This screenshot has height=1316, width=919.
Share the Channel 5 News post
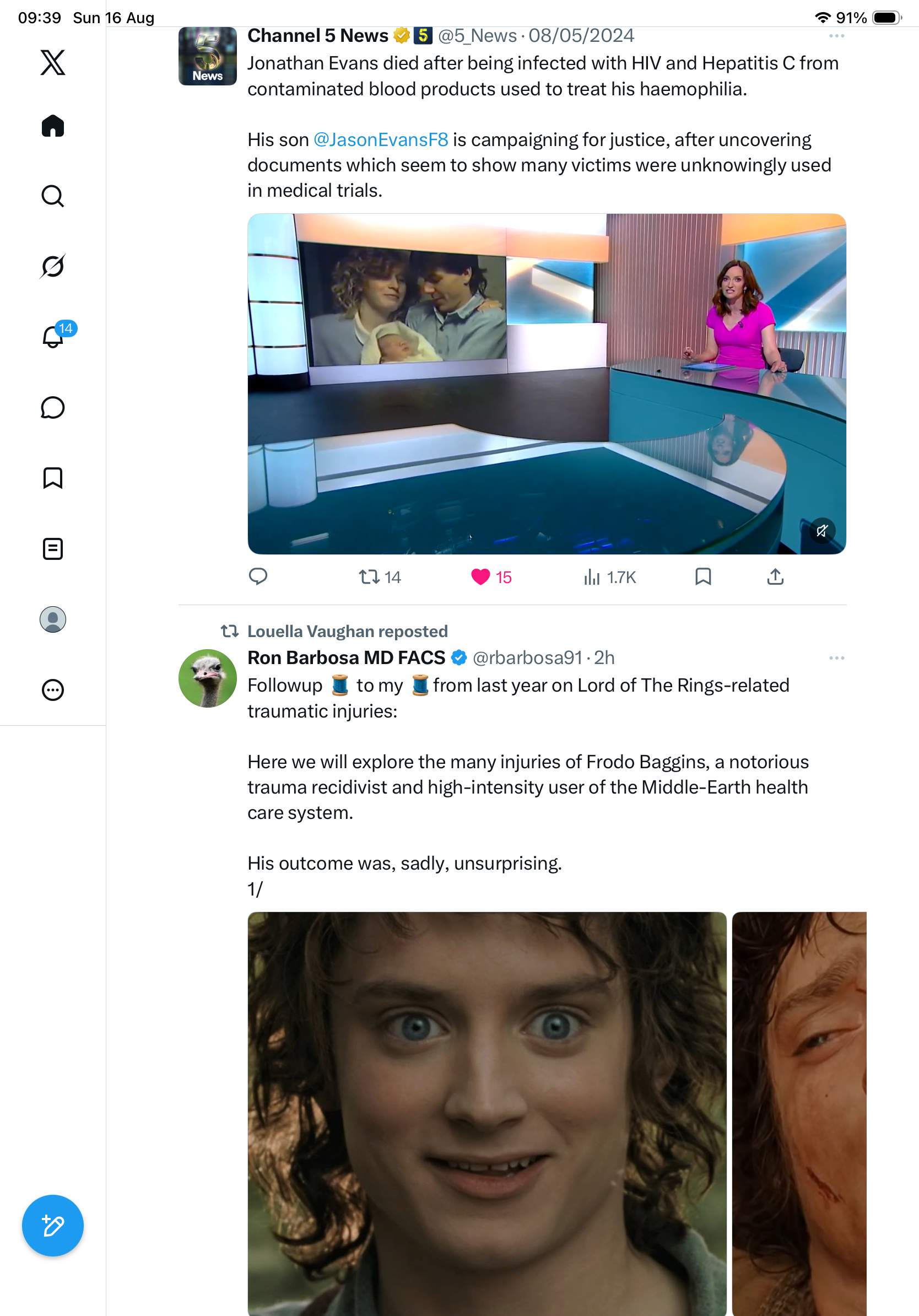tap(775, 576)
